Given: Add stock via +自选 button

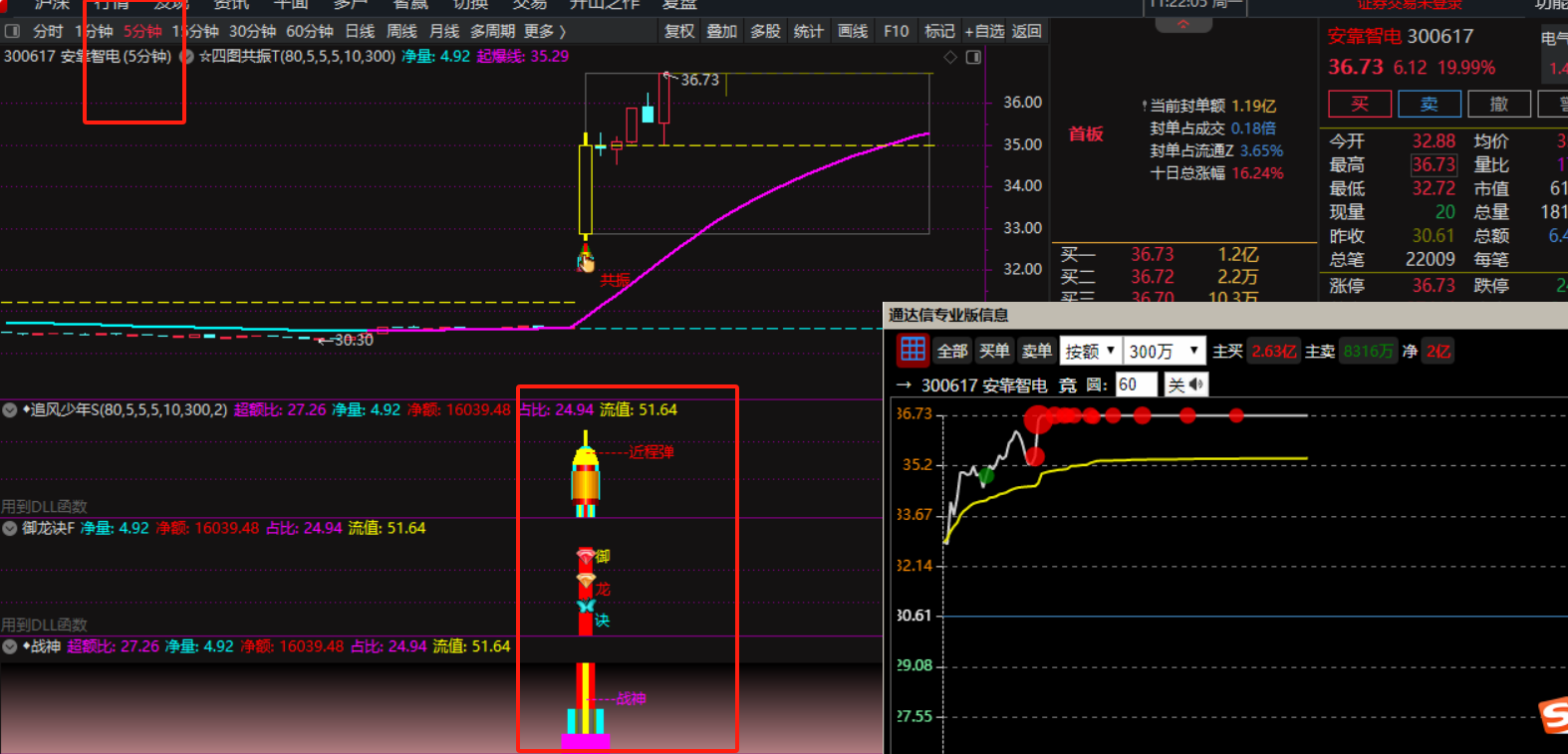Looking at the screenshot, I should [x=984, y=31].
